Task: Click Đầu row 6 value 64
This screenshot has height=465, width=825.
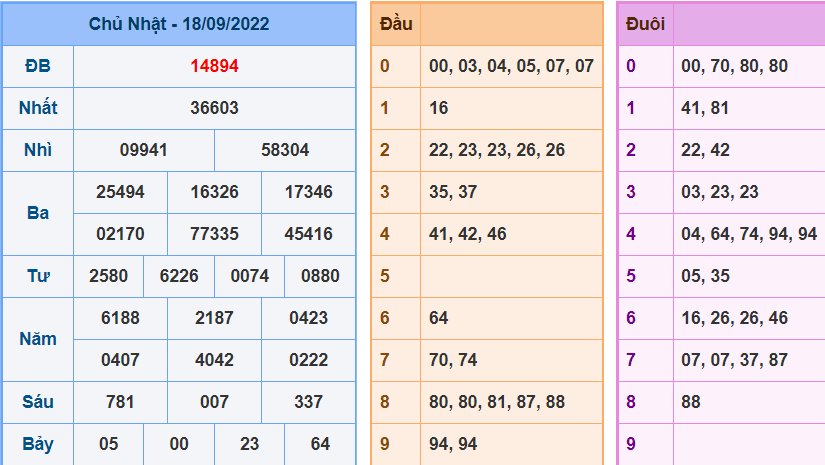Action: [439, 319]
